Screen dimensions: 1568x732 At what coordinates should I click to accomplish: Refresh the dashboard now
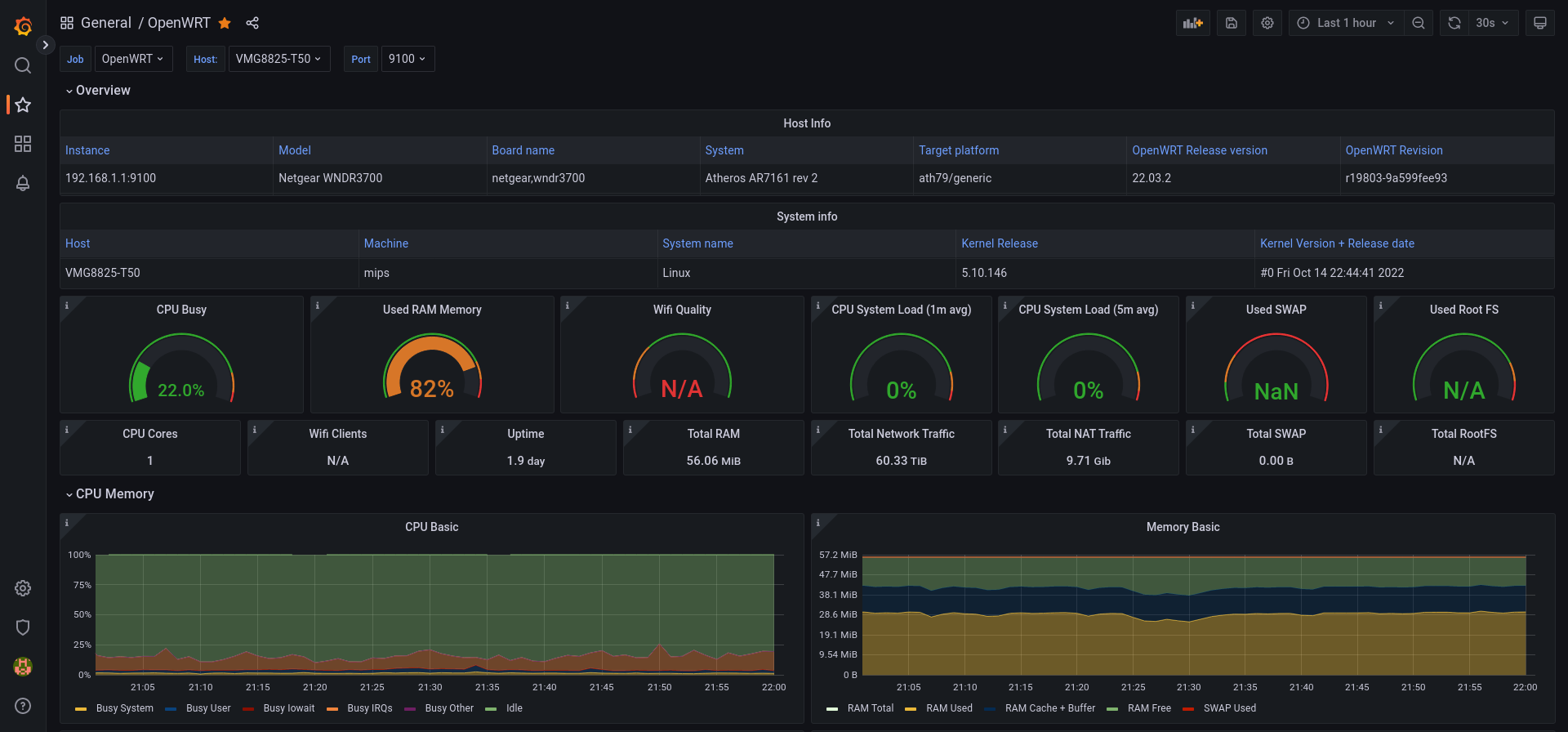pos(1454,23)
